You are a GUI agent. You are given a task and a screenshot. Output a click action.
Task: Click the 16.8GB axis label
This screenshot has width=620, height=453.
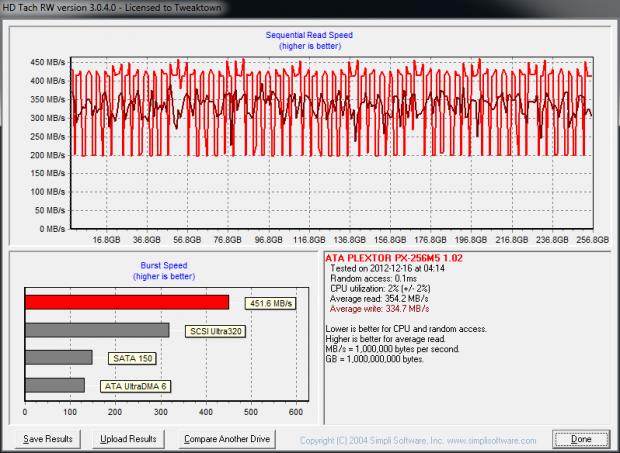point(106,240)
